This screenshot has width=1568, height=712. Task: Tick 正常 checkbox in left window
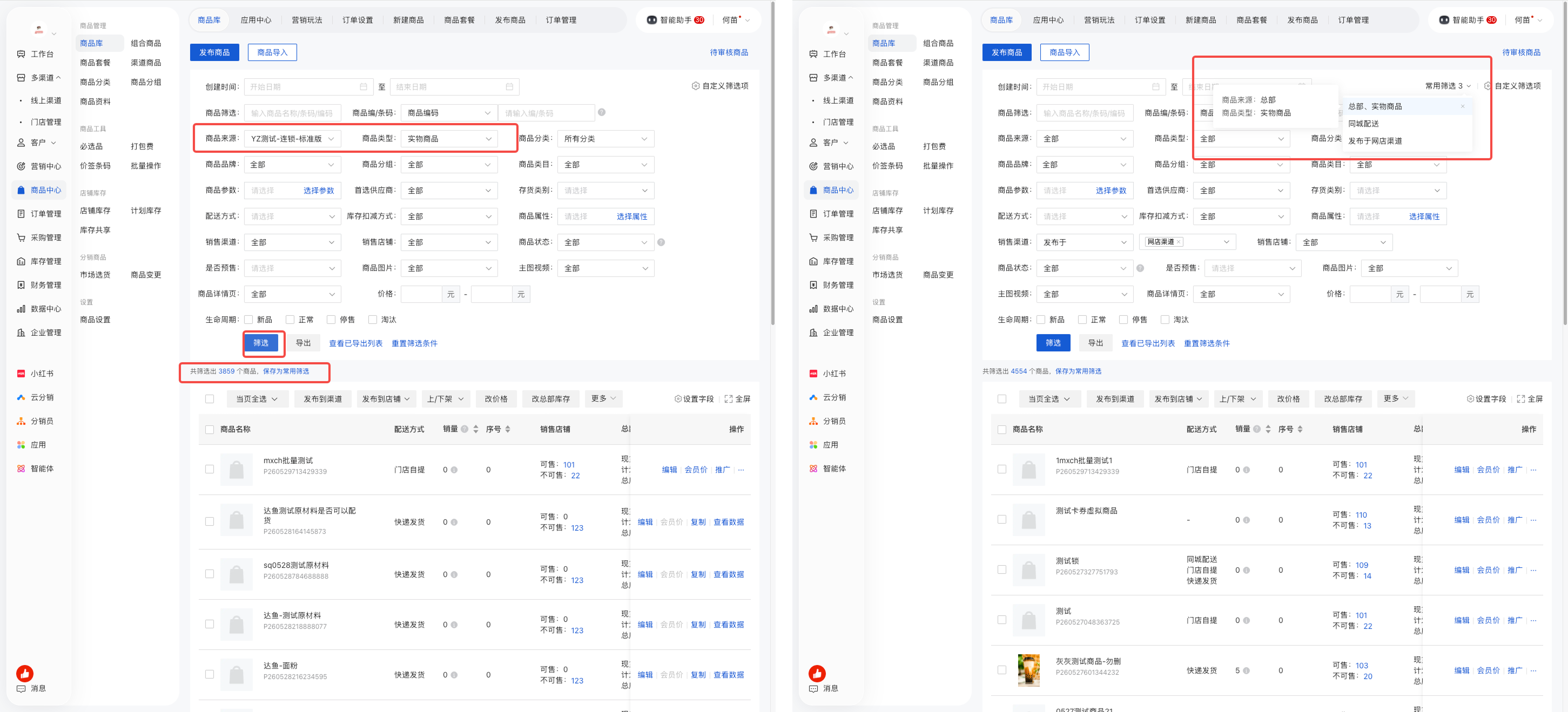tap(290, 320)
